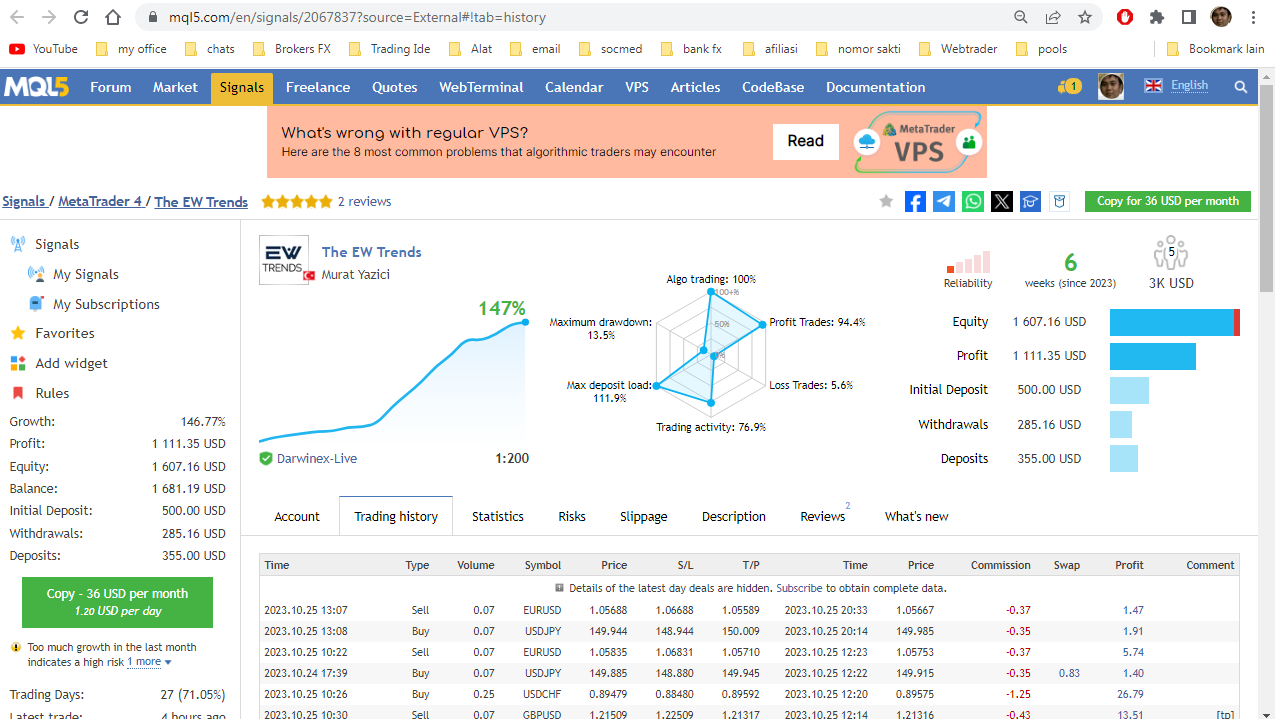The image size is (1275, 719).
Task: Open the MQL5 site search magnifier
Action: pos(1241,87)
